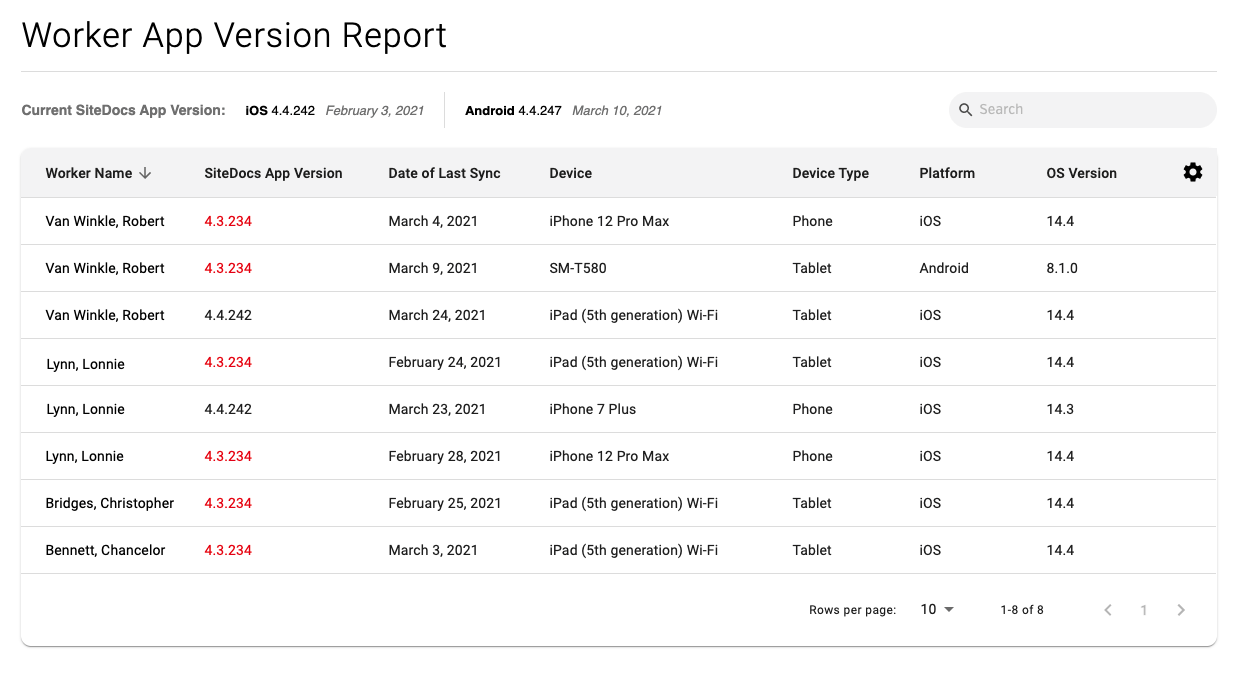Viewport: 1237px width, 675px height.
Task: Sort by Device column header
Action: click(570, 173)
